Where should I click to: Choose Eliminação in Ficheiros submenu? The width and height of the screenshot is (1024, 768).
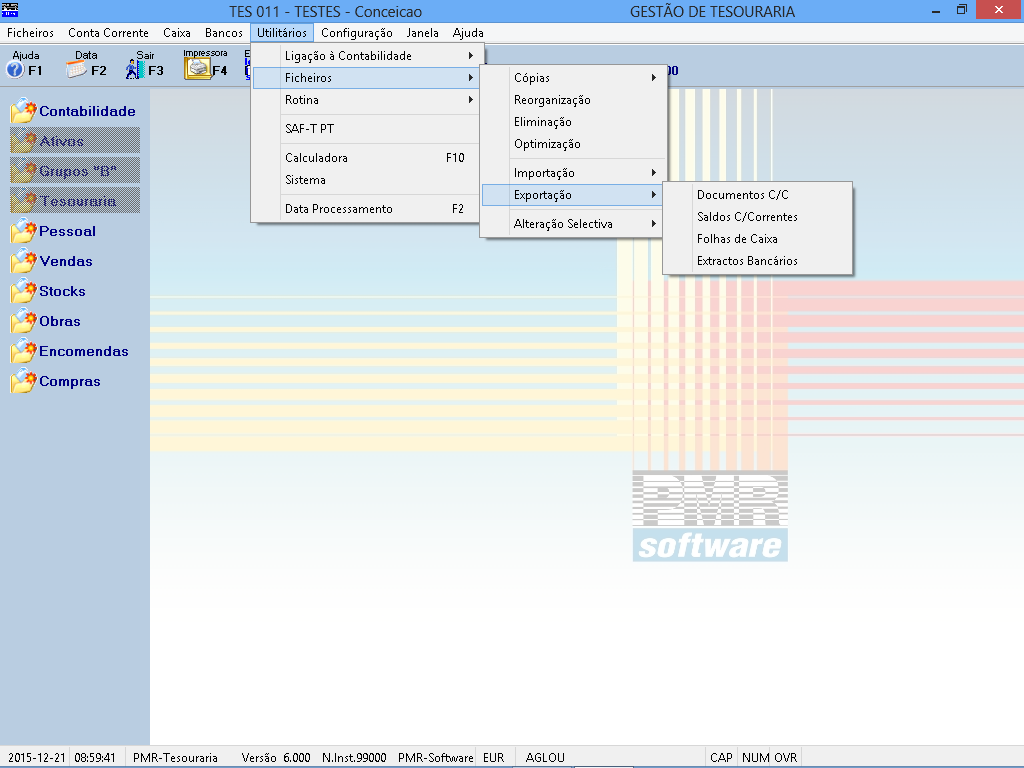[x=573, y=122]
